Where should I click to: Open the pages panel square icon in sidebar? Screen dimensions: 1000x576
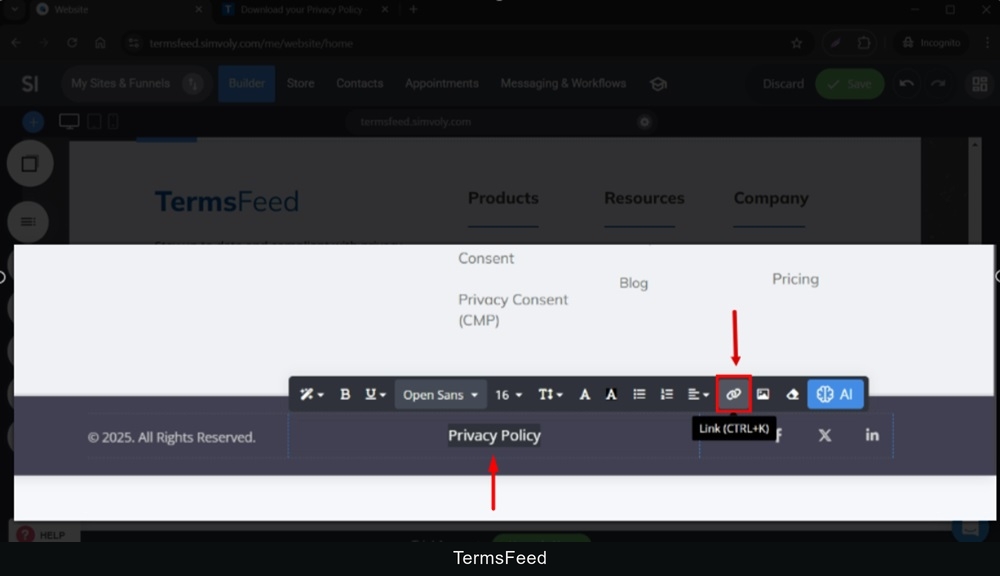[x=29, y=164]
